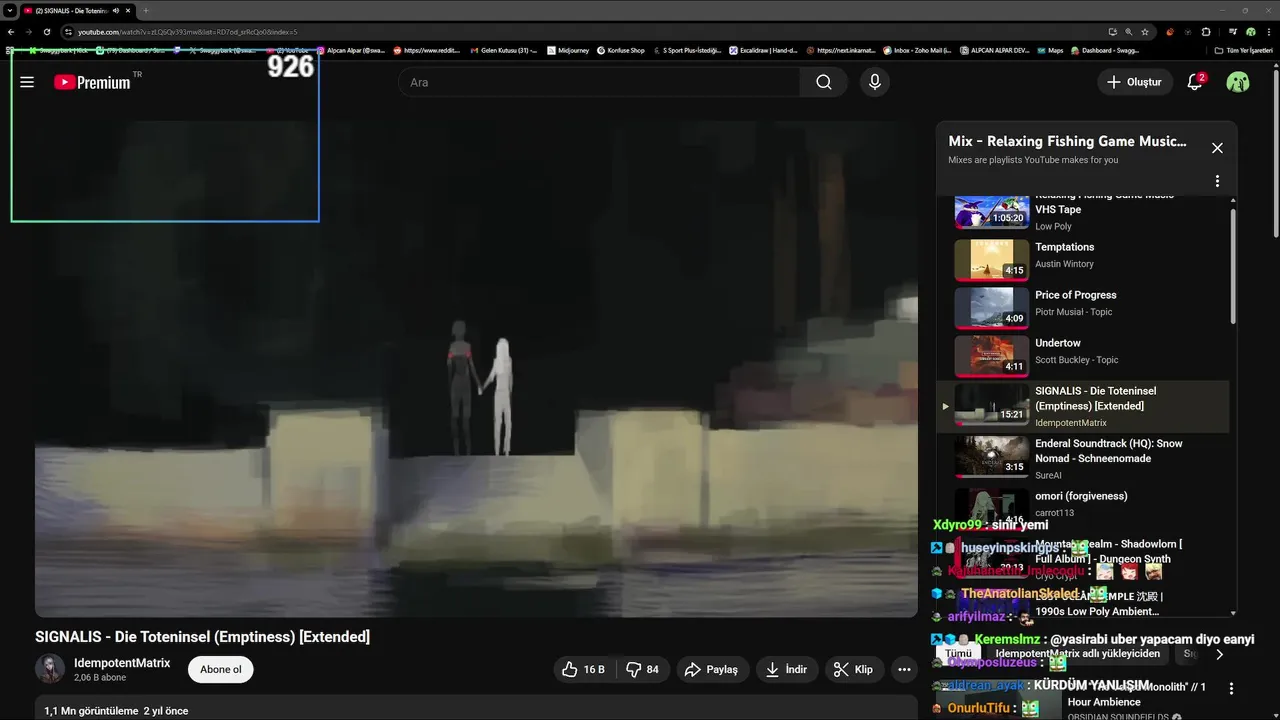Open Relaxing Fishing Game Music thumbnail 1:05:20
Screen dimensions: 1280x720
point(991,211)
